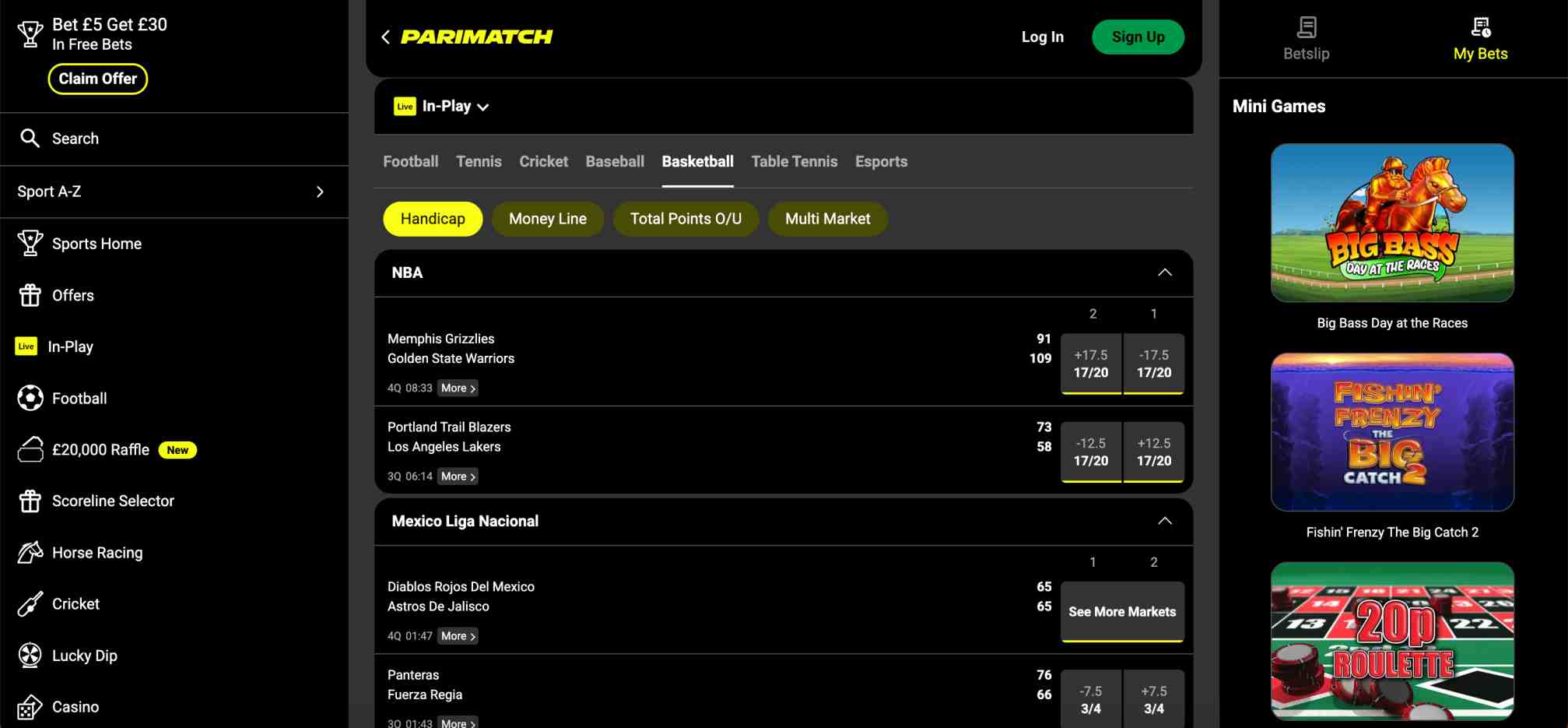This screenshot has height=728, width=1568.
Task: Open the Search function
Action: 30,138
